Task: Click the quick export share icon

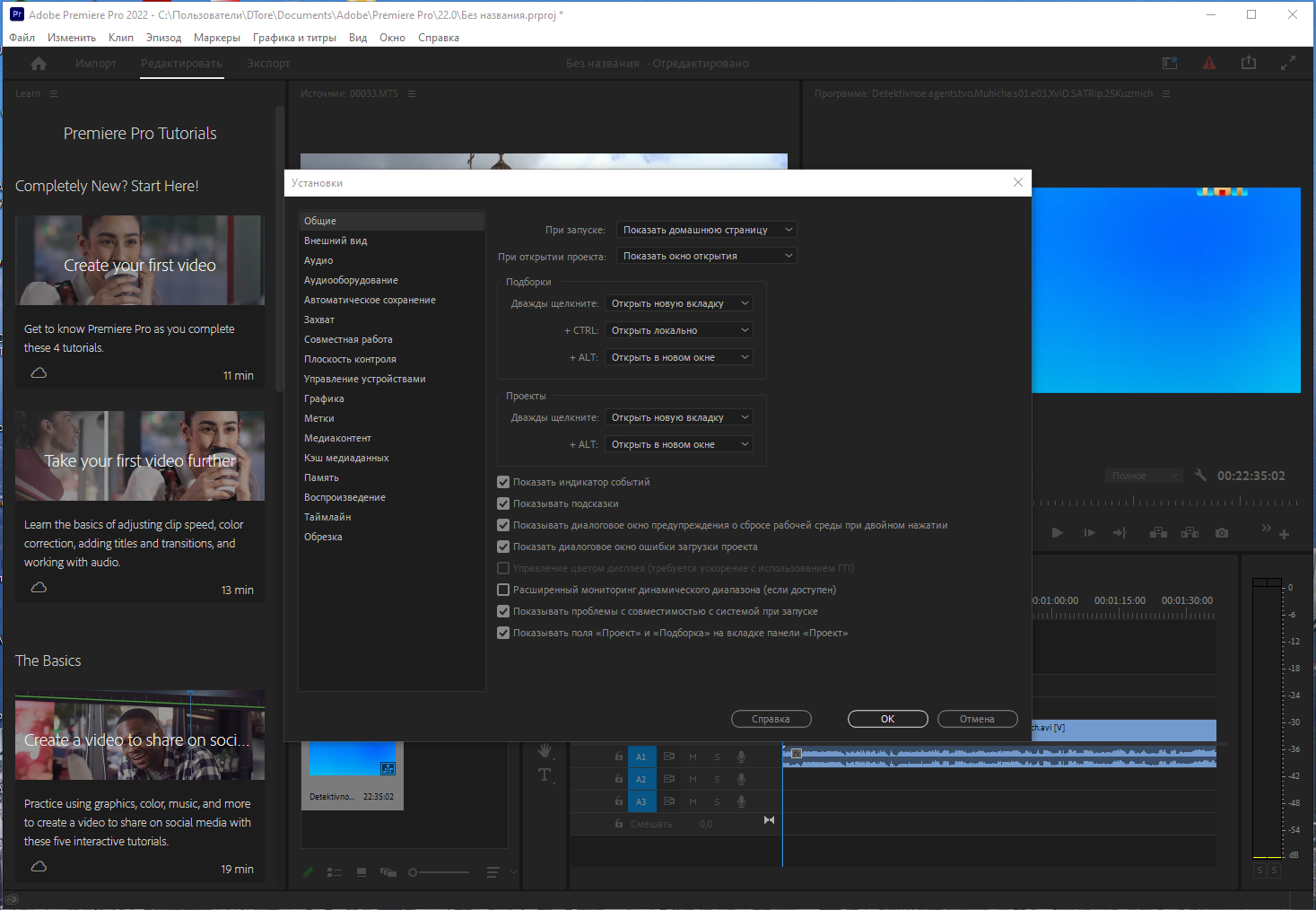Action: pos(1249,63)
